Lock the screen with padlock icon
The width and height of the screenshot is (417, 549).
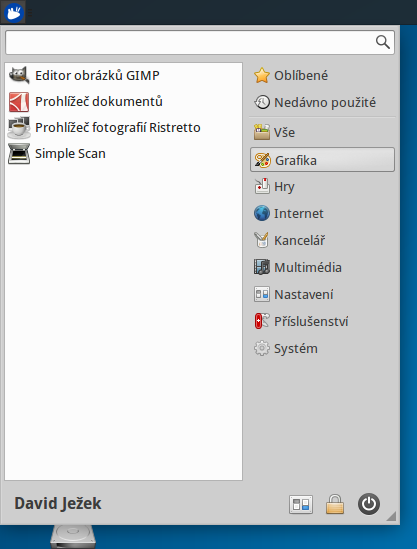335,504
